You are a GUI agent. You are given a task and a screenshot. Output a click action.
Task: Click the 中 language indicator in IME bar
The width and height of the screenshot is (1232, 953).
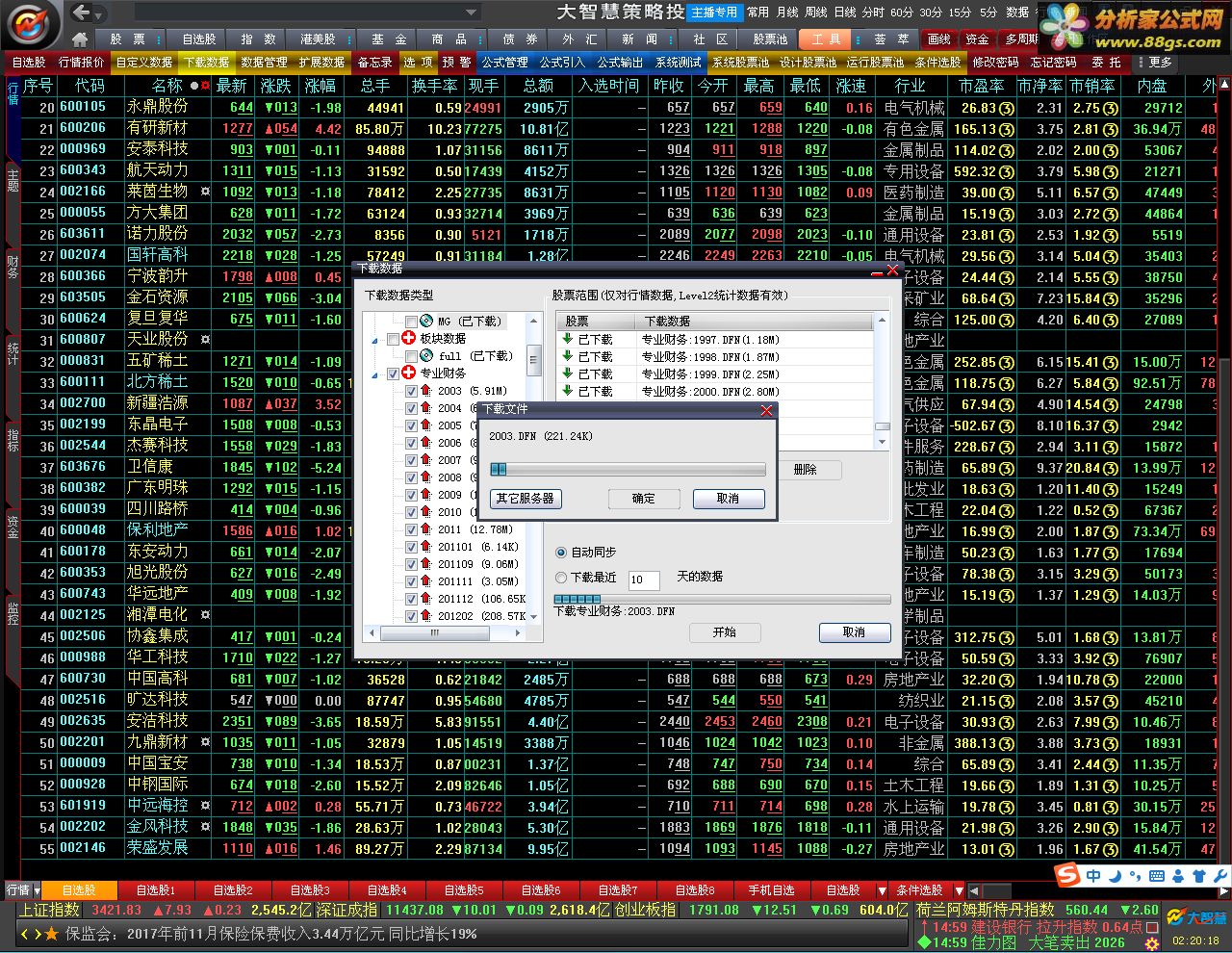1093,876
